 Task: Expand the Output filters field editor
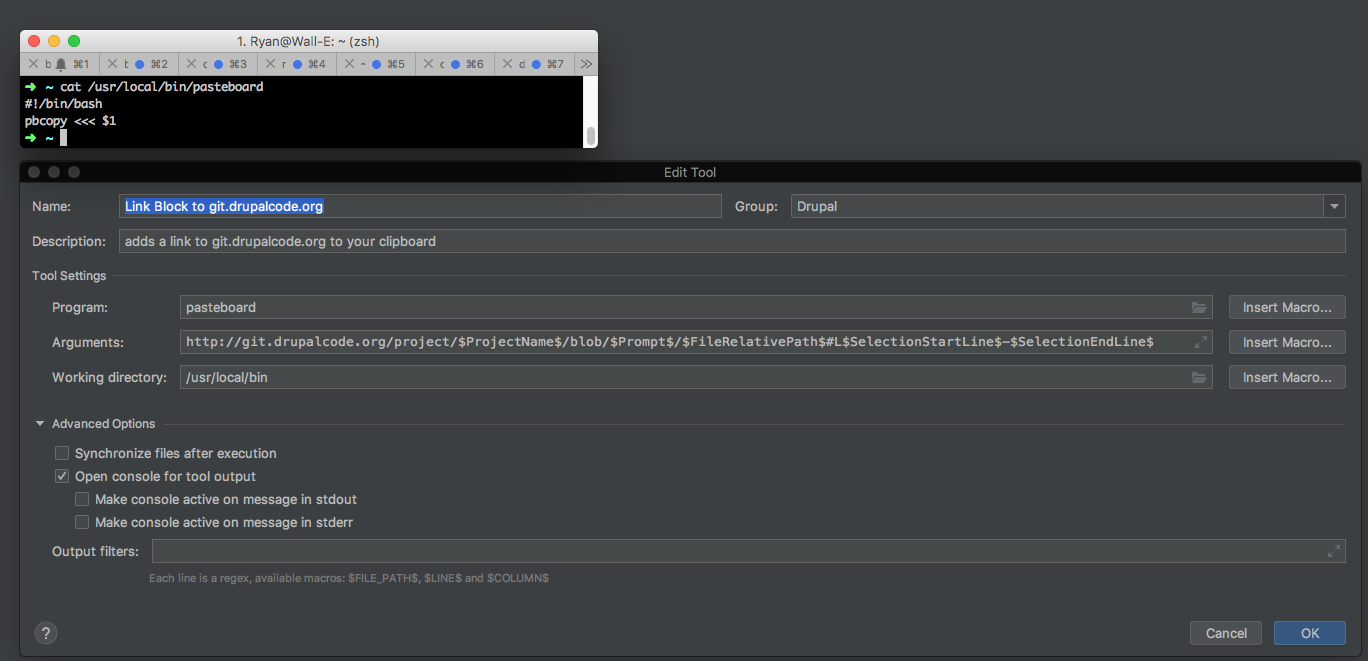[1333, 551]
